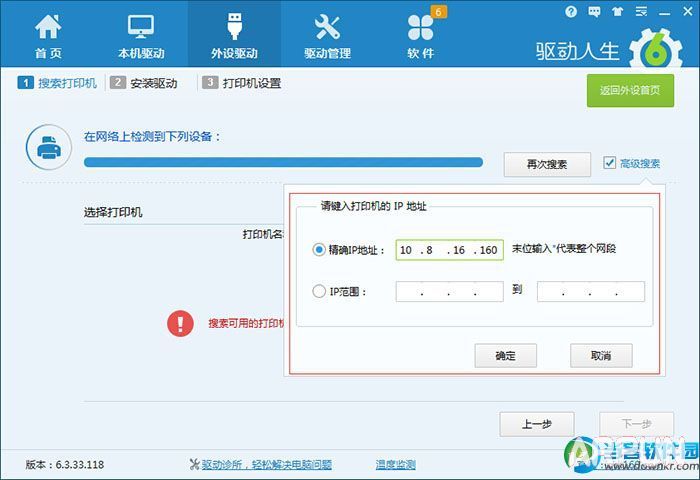Click the 上一步 button
The width and height of the screenshot is (700, 480).
pyautogui.click(x=537, y=424)
